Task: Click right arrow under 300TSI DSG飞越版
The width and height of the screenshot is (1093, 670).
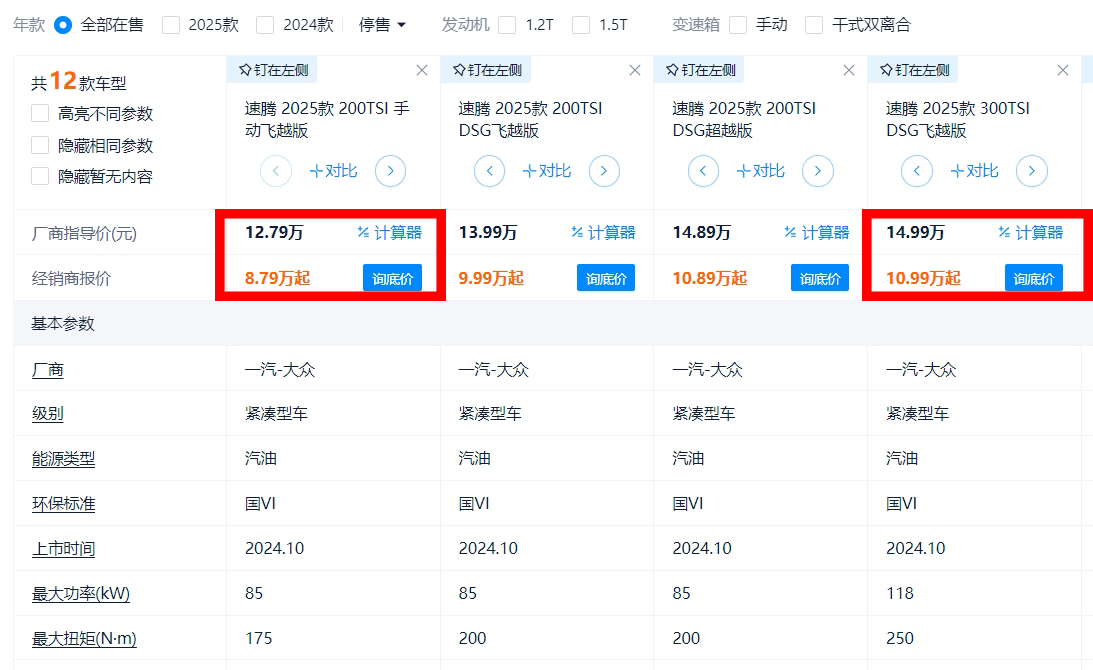Action: click(x=1032, y=172)
